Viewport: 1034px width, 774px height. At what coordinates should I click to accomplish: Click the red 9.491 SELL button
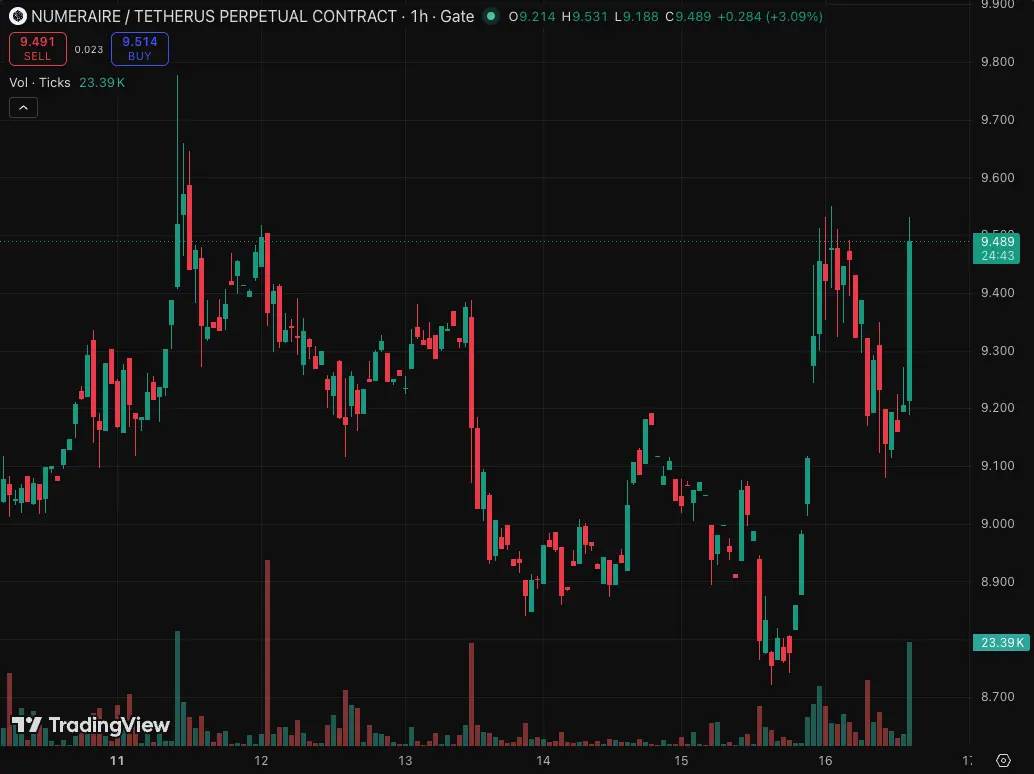[38, 49]
